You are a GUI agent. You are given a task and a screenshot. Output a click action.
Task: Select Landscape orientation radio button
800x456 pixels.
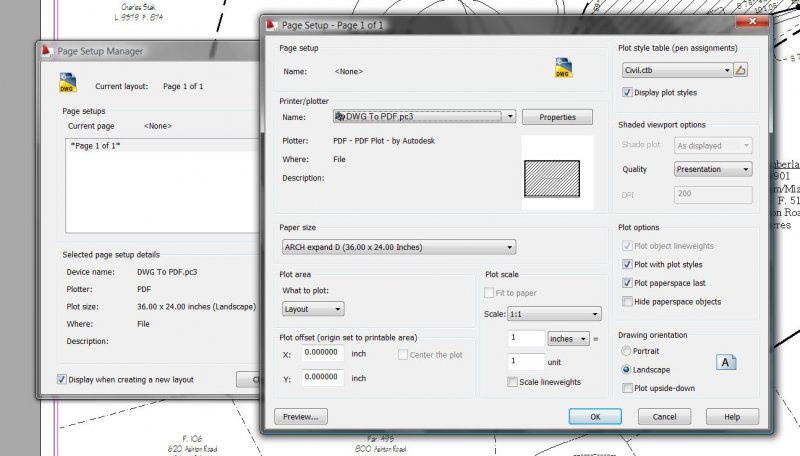click(x=626, y=369)
